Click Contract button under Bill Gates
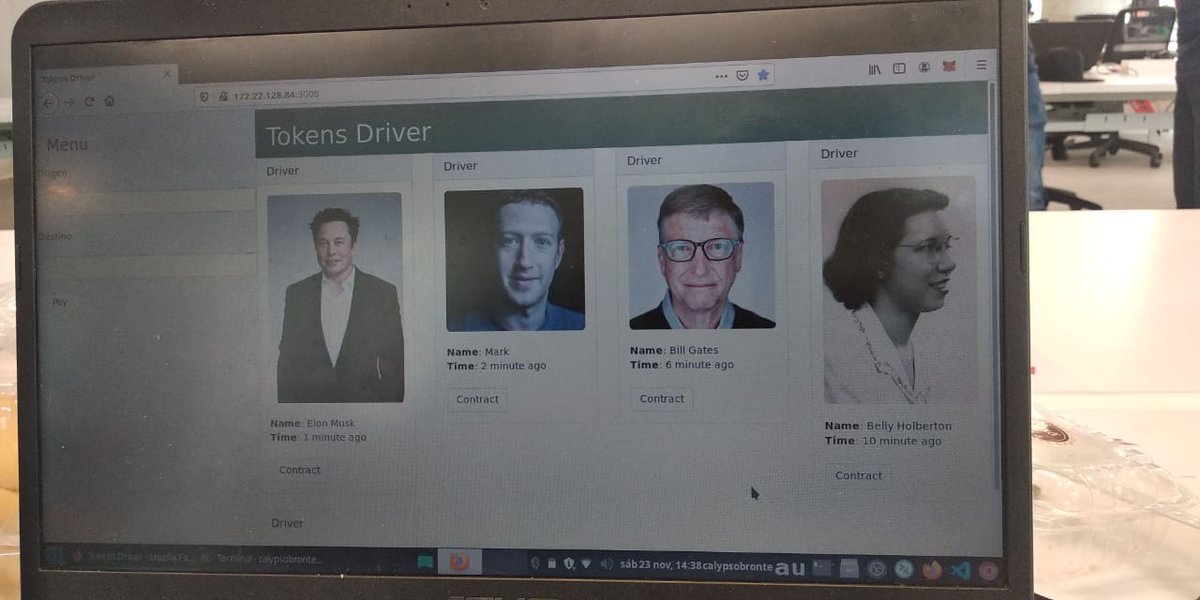The height and width of the screenshot is (600, 1200). tap(662, 399)
